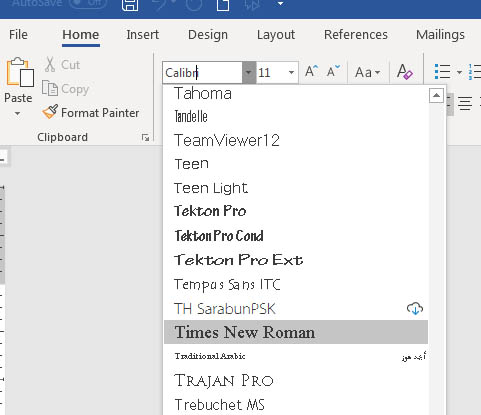The width and height of the screenshot is (481, 415).
Task: Switch to the Home tab
Action: 81,35
